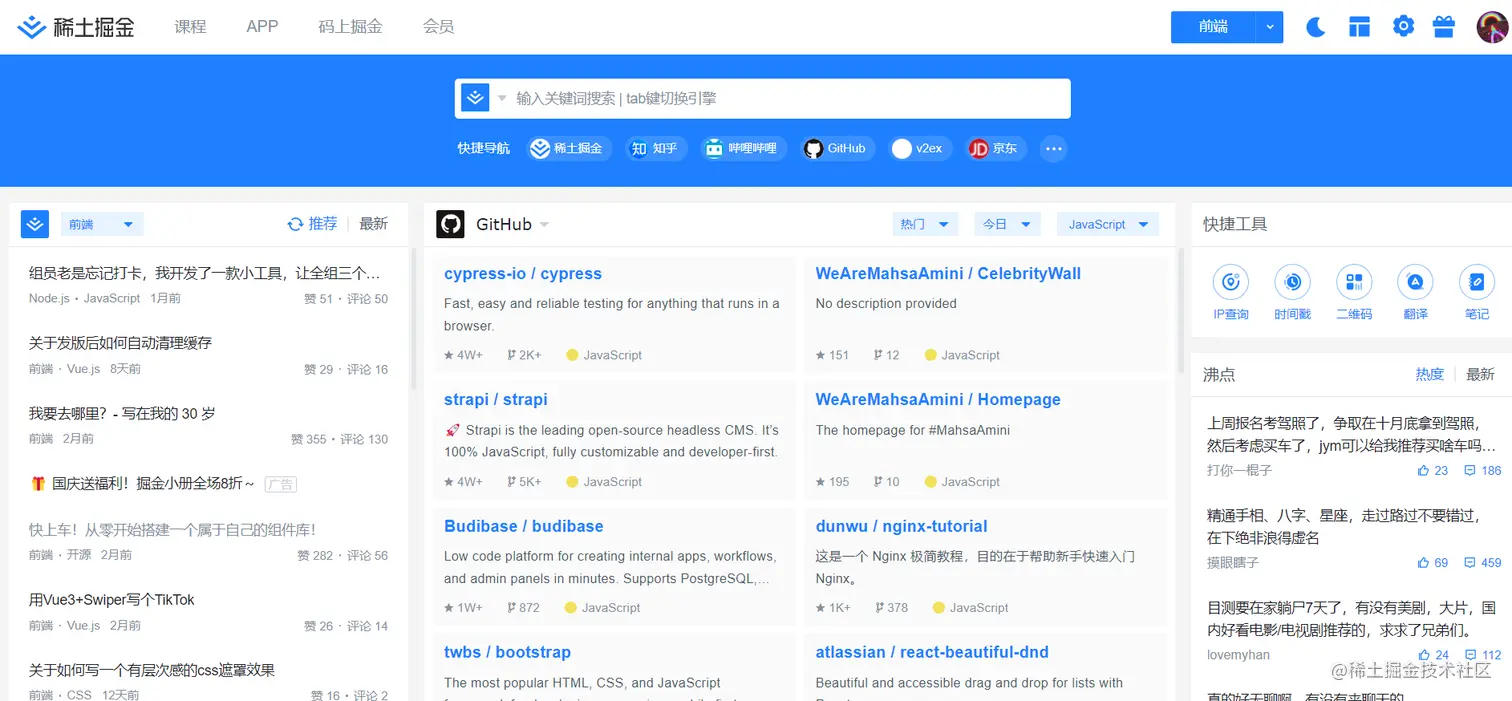Open the JavaScript language dropdown
Screen dimensions: 1512x701
pyautogui.click(x=1108, y=224)
